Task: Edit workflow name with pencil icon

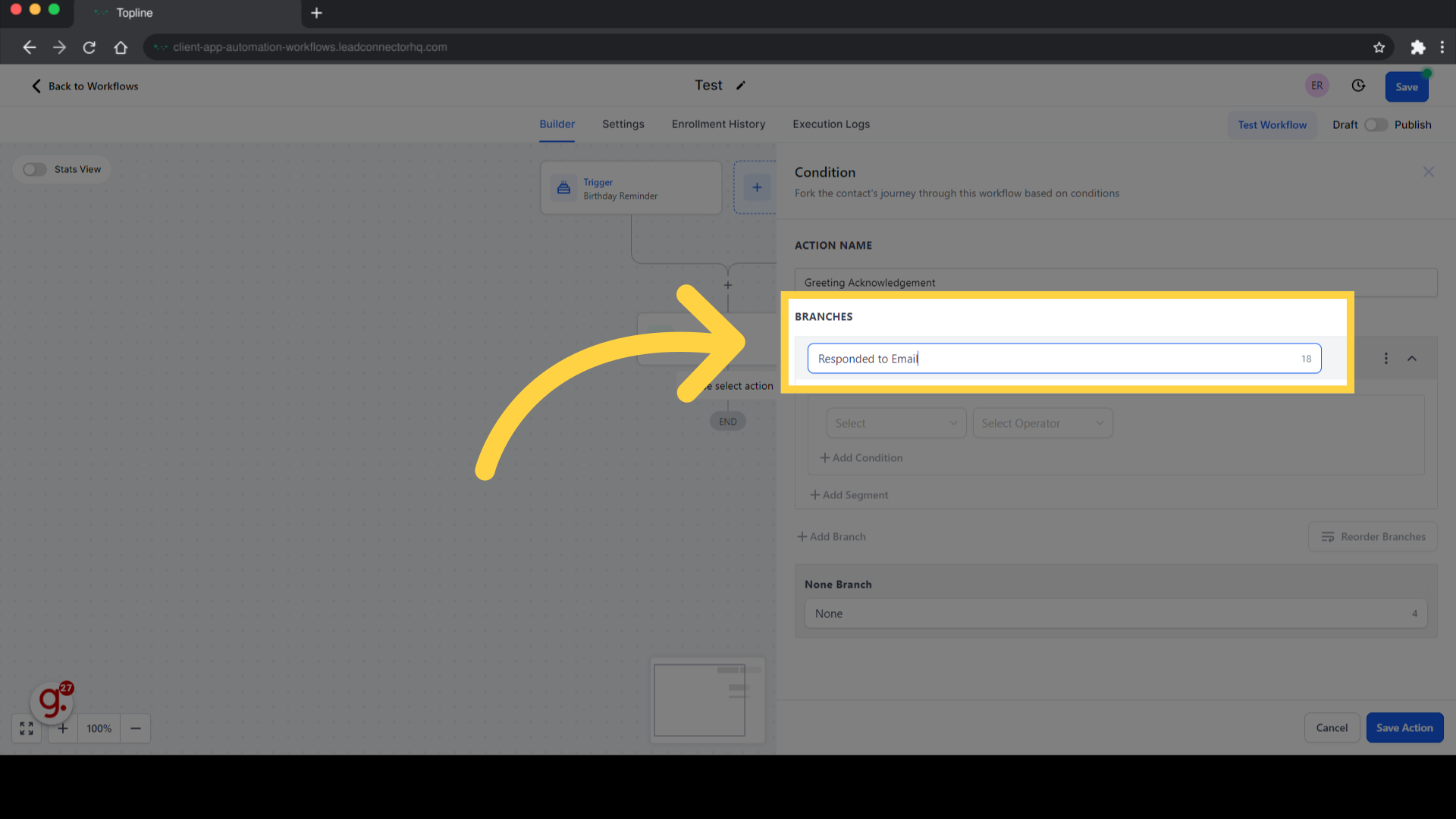Action: pos(741,86)
